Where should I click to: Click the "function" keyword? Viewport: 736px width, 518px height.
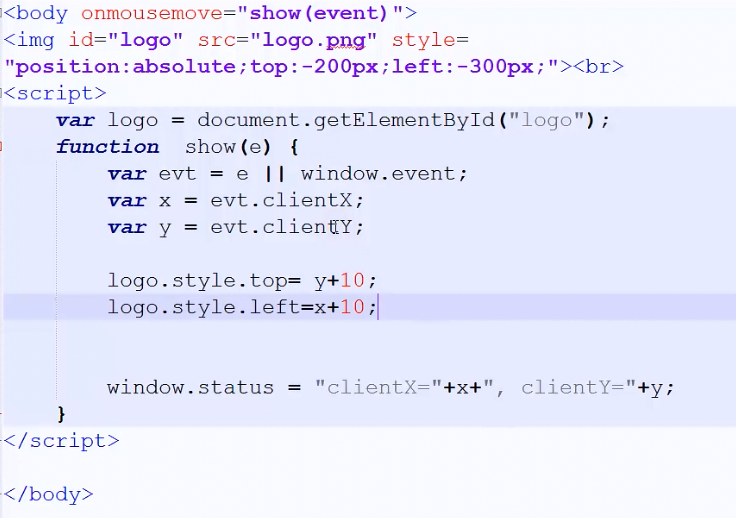tap(107, 147)
